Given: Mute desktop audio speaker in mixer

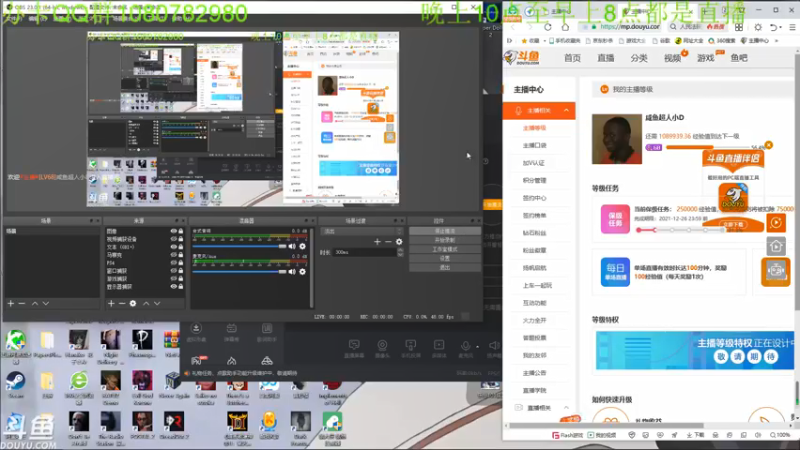Looking at the screenshot, I should (x=292, y=246).
